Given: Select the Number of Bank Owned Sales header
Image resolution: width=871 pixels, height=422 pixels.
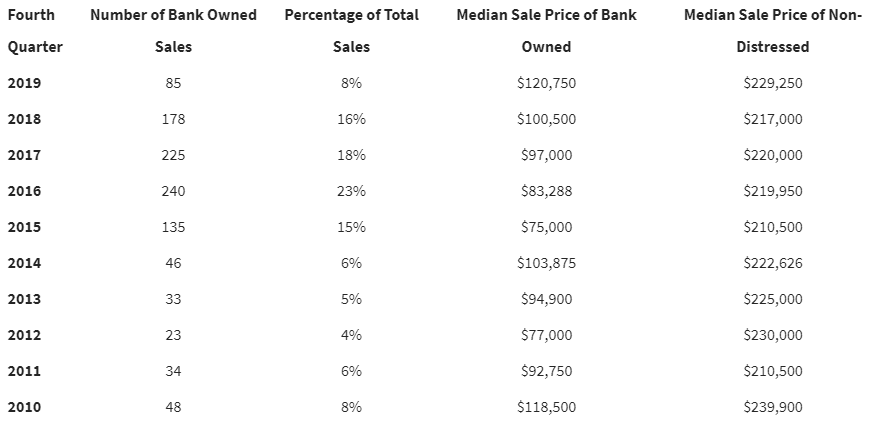Looking at the screenshot, I should click(x=173, y=31).
